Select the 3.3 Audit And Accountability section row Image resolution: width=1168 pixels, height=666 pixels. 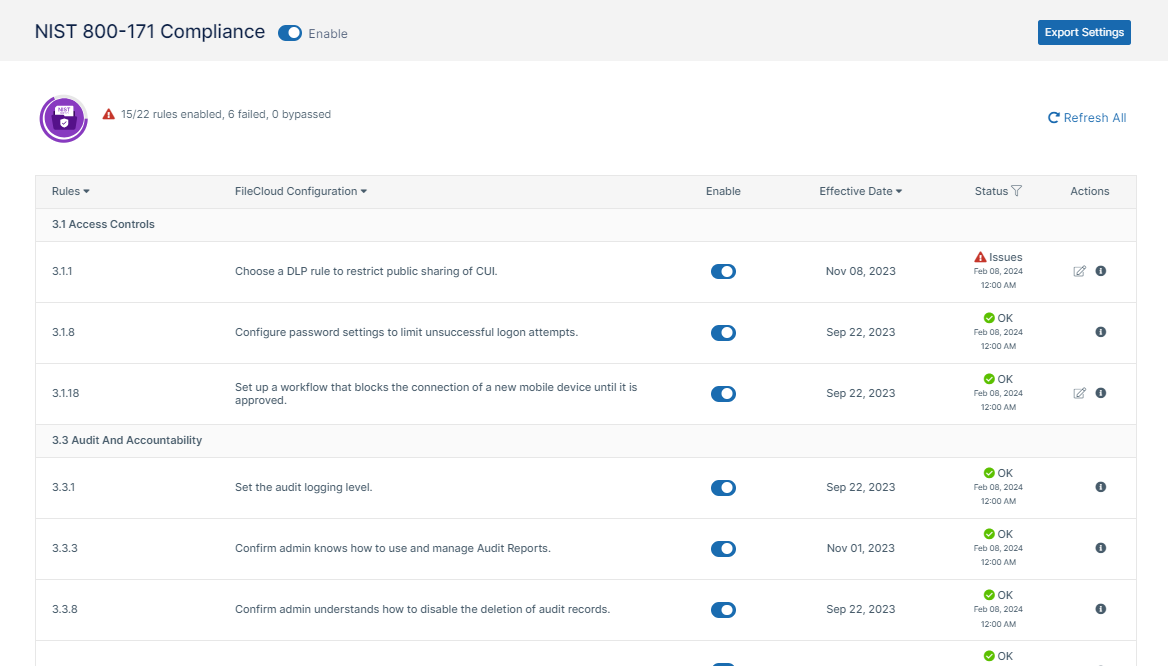[127, 440]
